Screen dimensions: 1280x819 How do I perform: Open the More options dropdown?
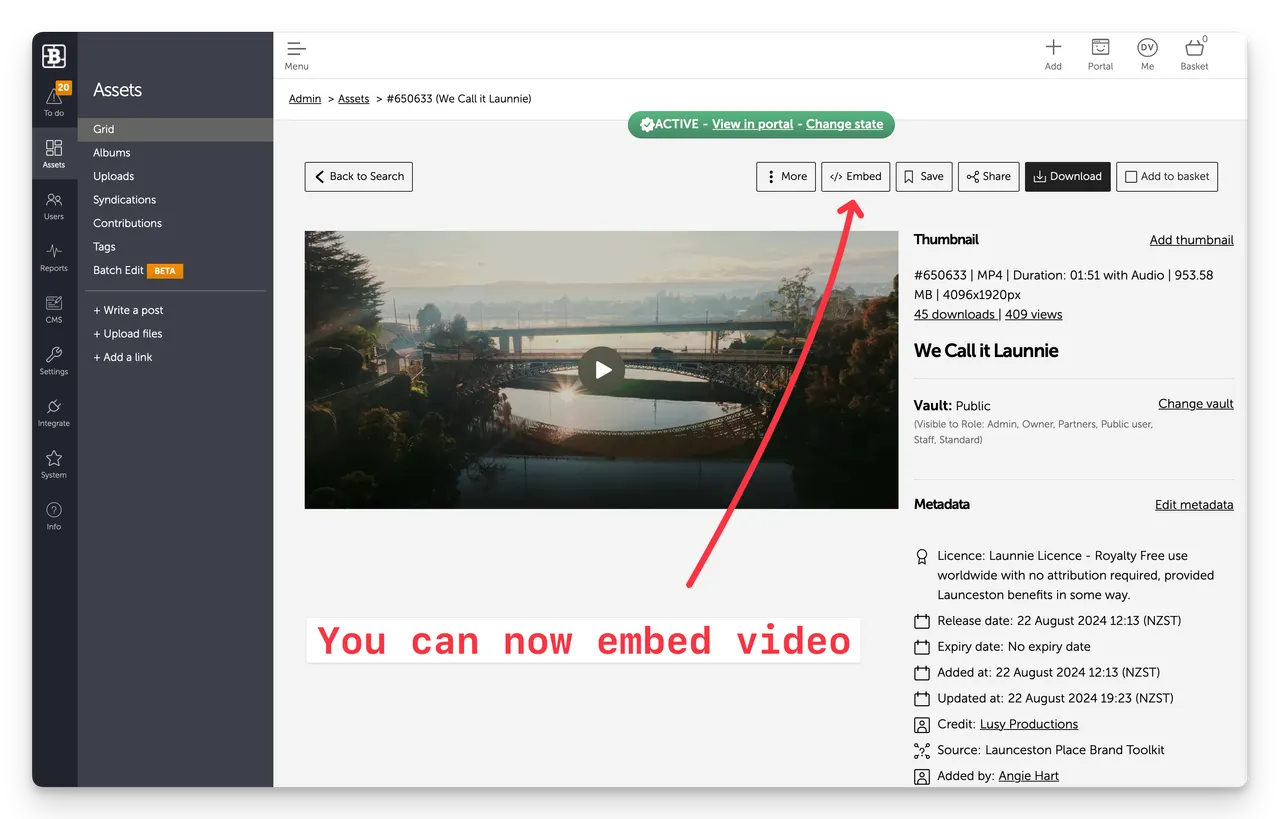click(x=786, y=177)
